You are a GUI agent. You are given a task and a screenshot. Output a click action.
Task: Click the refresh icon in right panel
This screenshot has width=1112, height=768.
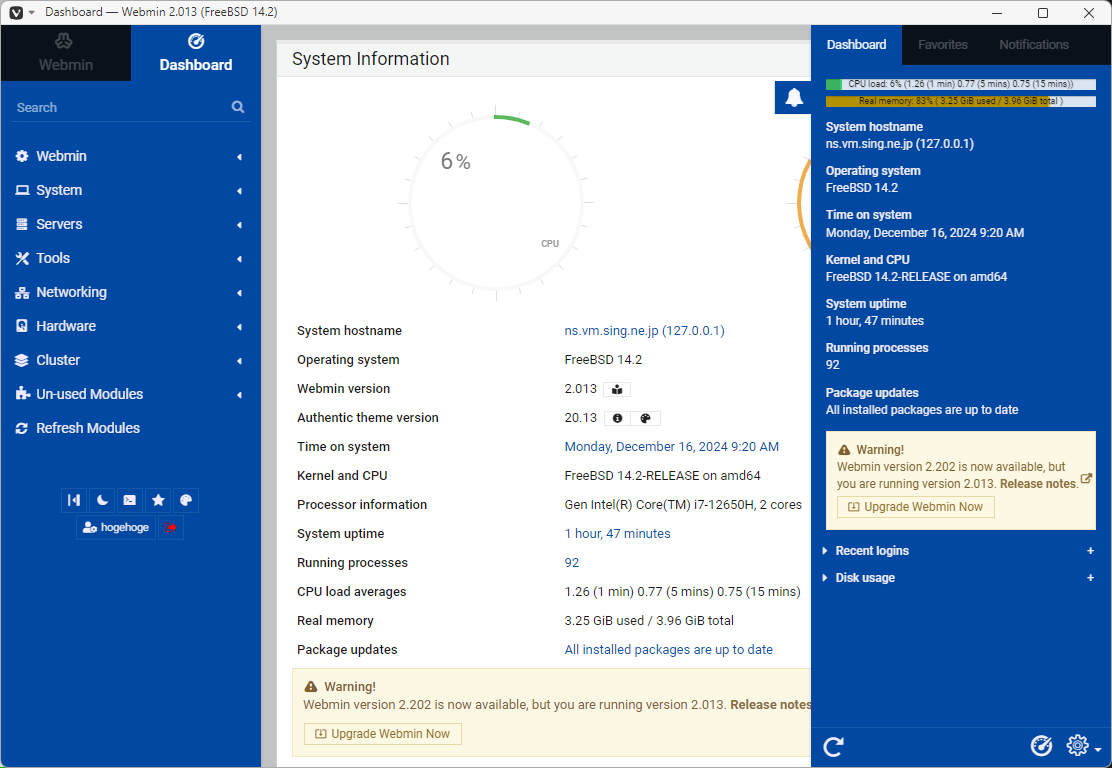(833, 746)
